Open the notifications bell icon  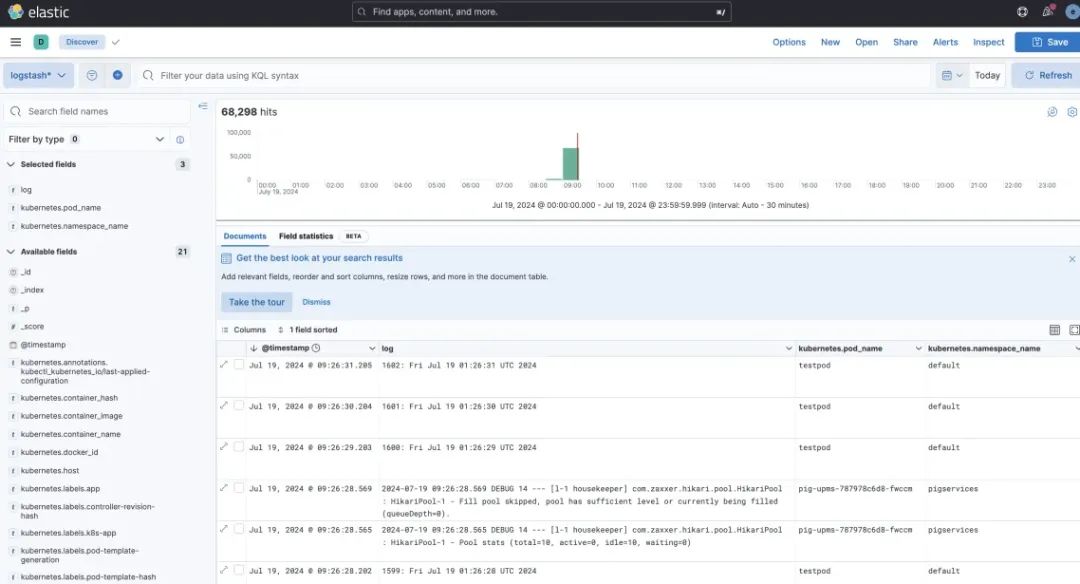(1048, 11)
